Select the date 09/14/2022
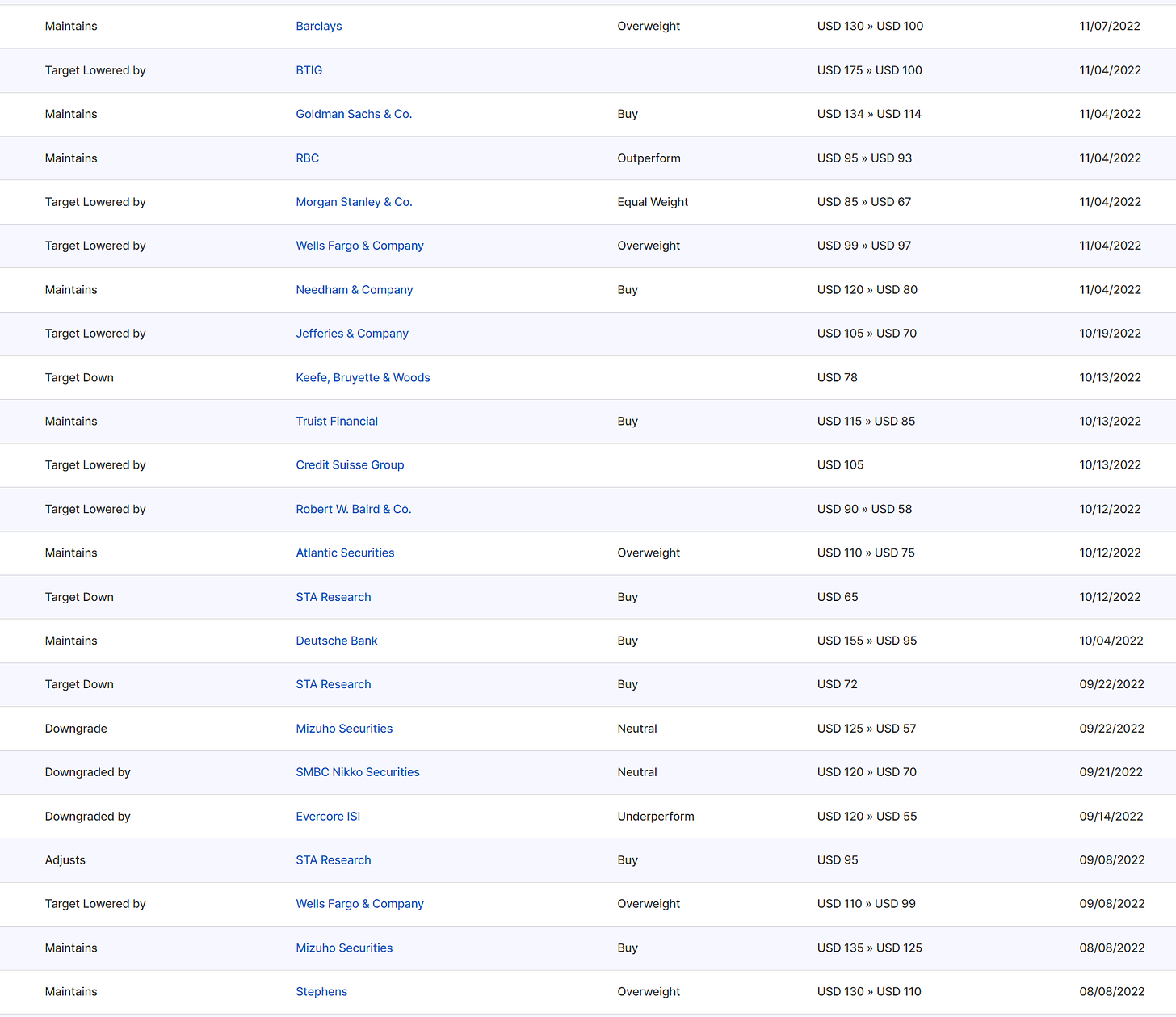 pyautogui.click(x=1111, y=816)
